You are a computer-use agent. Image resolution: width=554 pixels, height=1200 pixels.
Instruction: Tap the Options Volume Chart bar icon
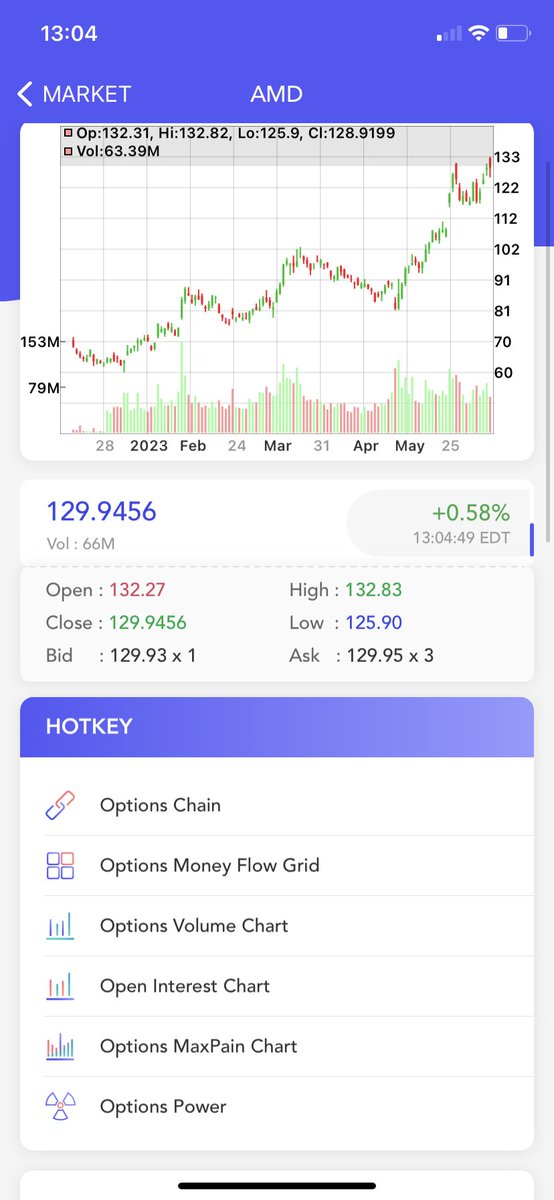[x=60, y=926]
